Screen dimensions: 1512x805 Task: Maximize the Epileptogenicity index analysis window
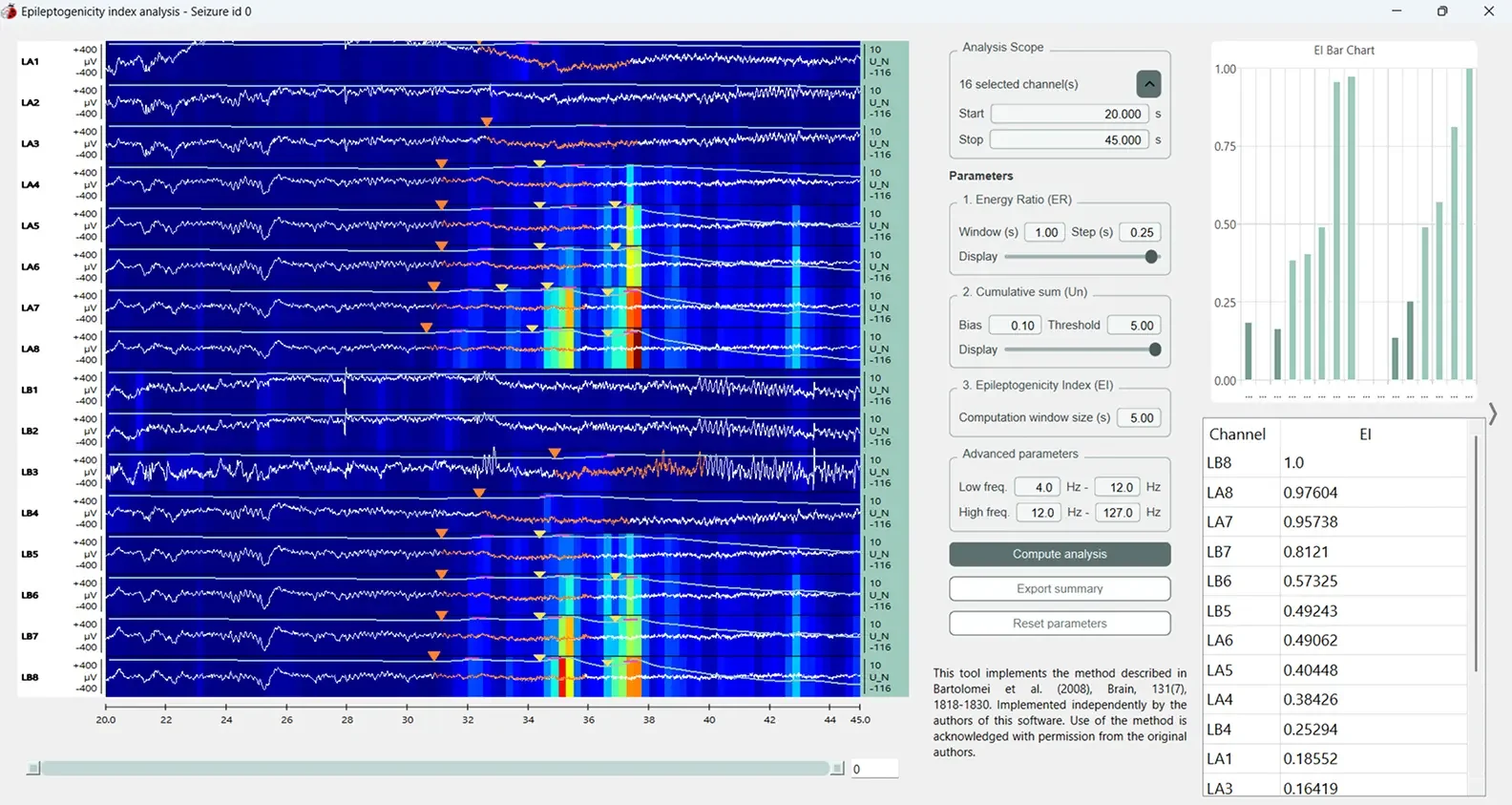pyautogui.click(x=1442, y=11)
